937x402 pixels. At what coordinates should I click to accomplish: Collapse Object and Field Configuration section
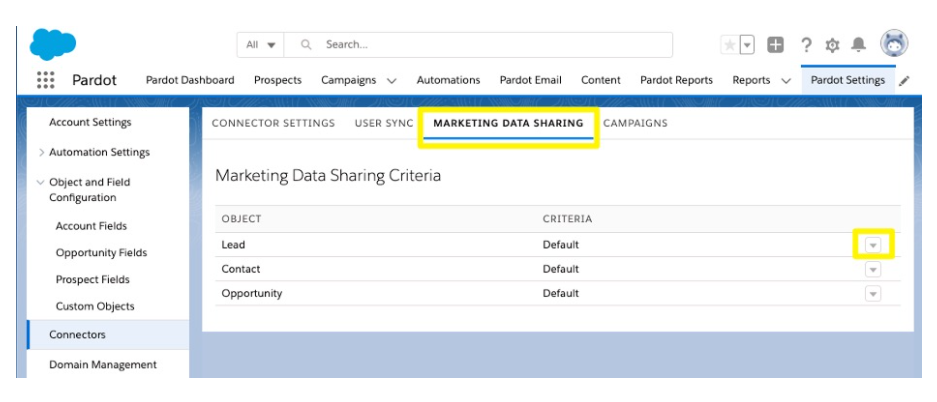point(41,182)
